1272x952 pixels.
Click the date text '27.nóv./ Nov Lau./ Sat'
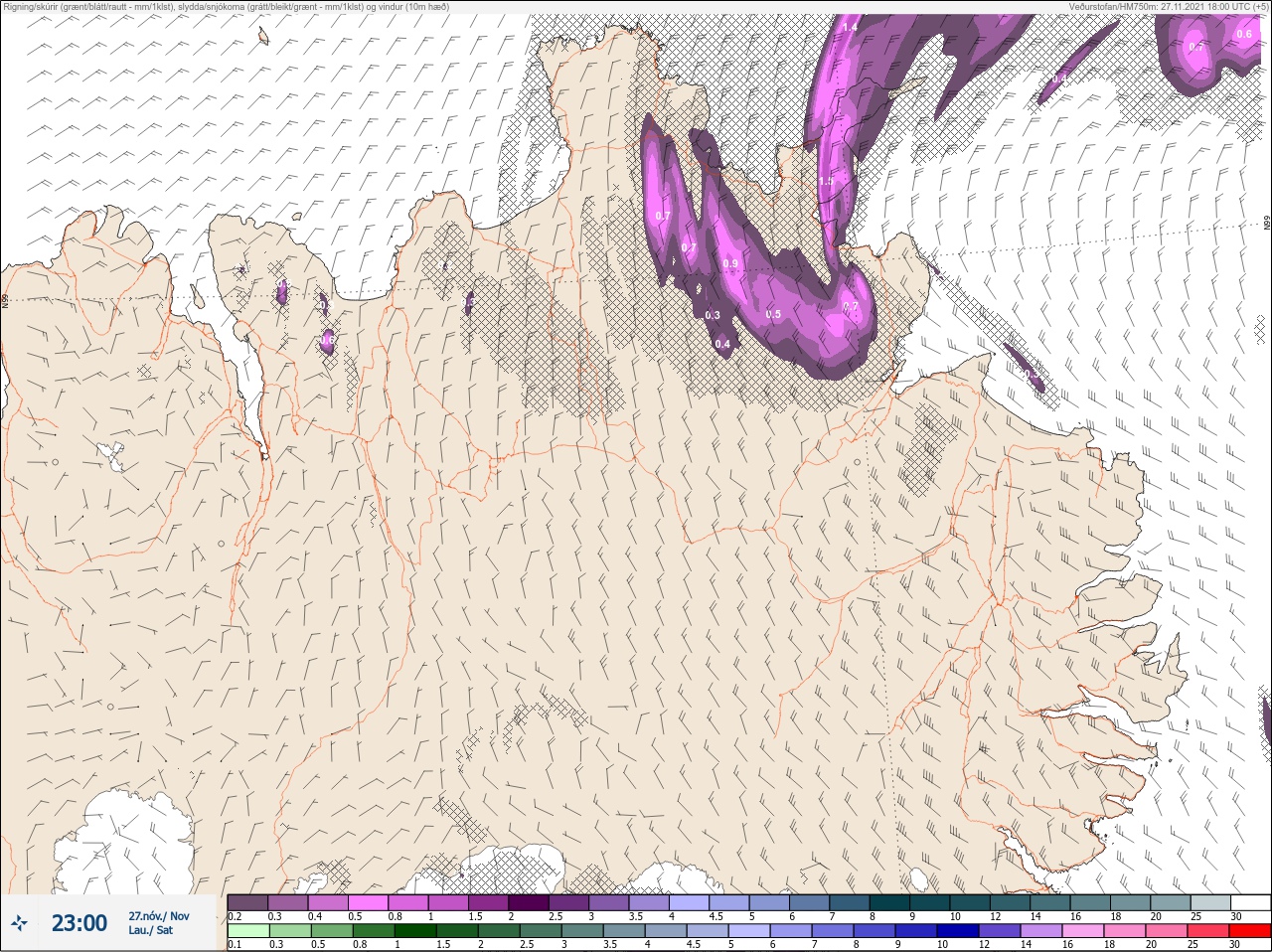[x=158, y=923]
